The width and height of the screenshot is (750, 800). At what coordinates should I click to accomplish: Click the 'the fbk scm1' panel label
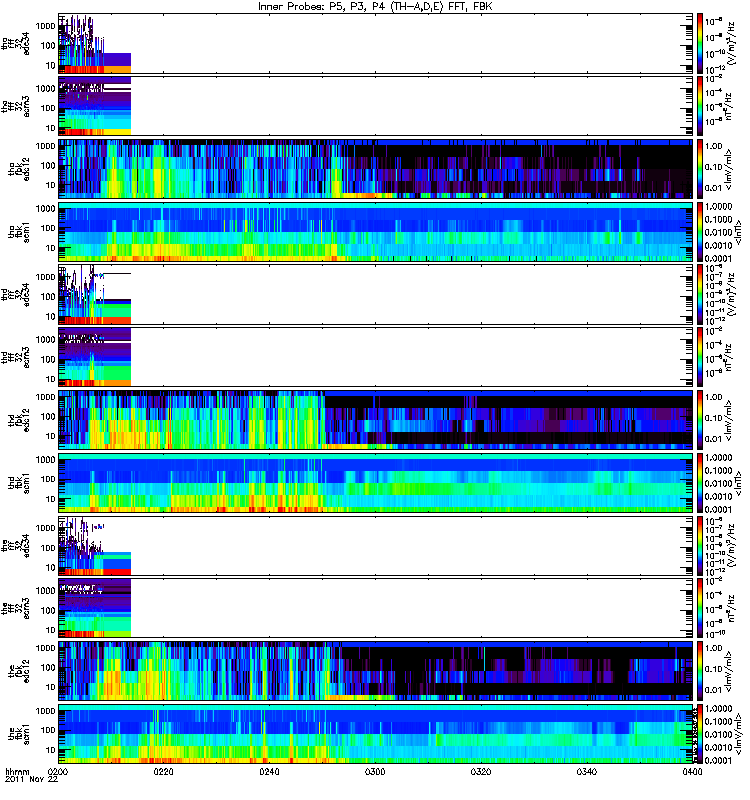pos(19,734)
